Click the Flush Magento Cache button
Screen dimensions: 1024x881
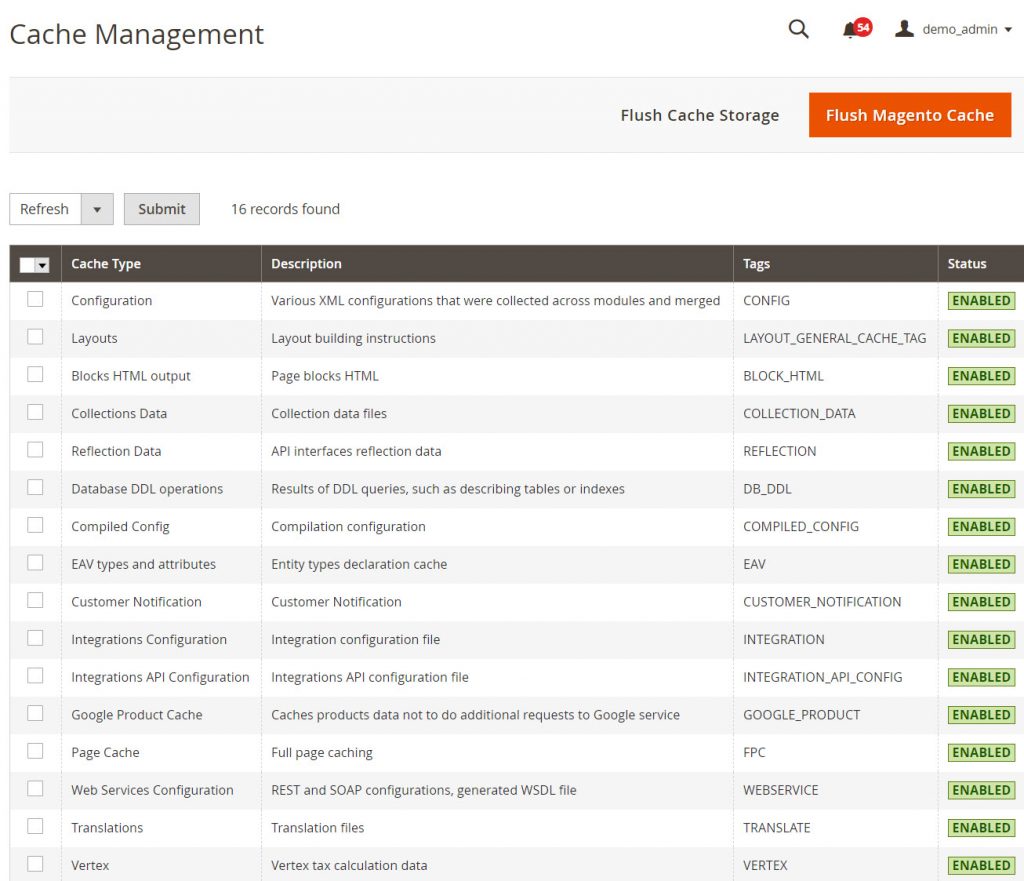point(909,114)
